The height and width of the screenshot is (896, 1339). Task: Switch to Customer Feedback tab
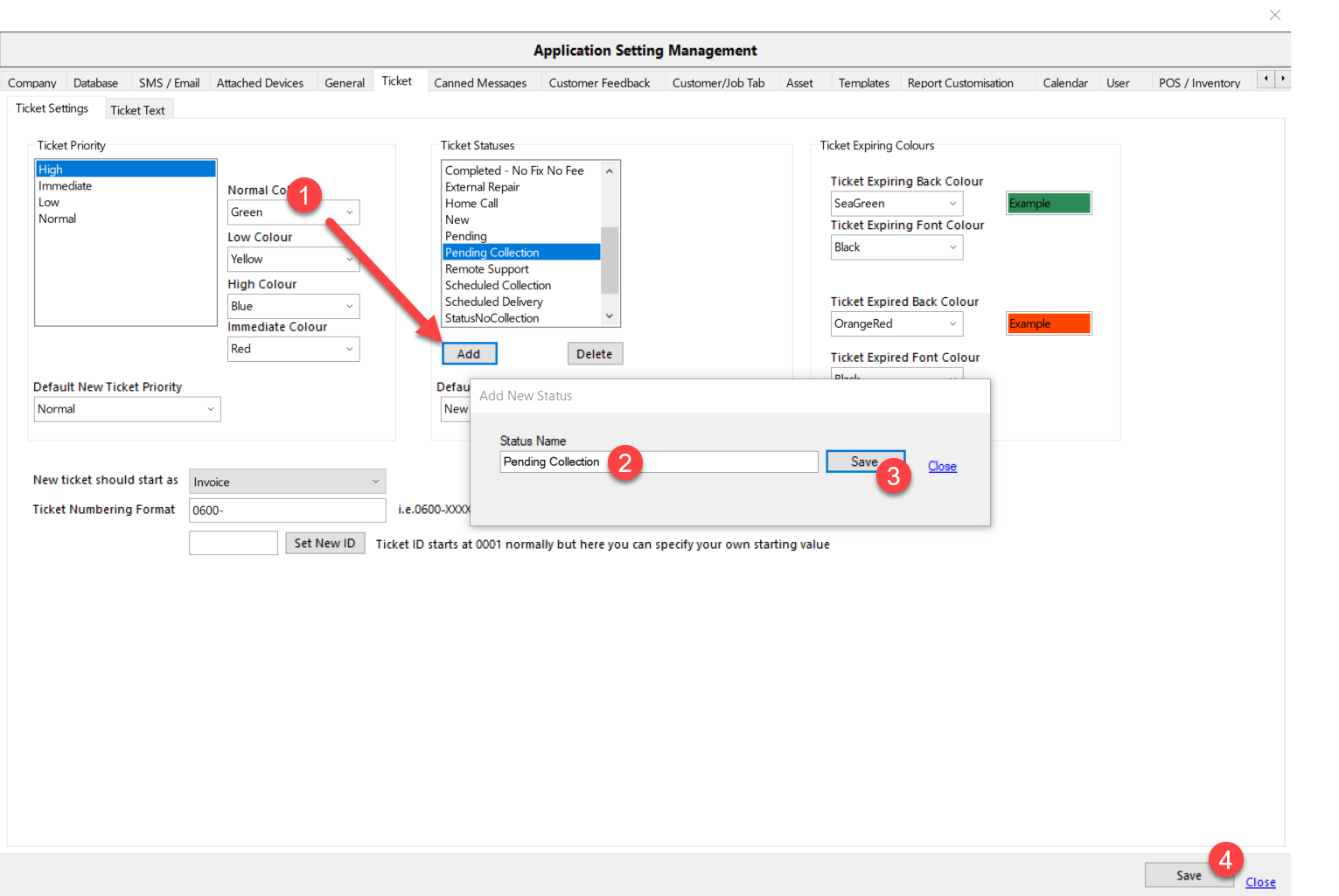(x=599, y=83)
